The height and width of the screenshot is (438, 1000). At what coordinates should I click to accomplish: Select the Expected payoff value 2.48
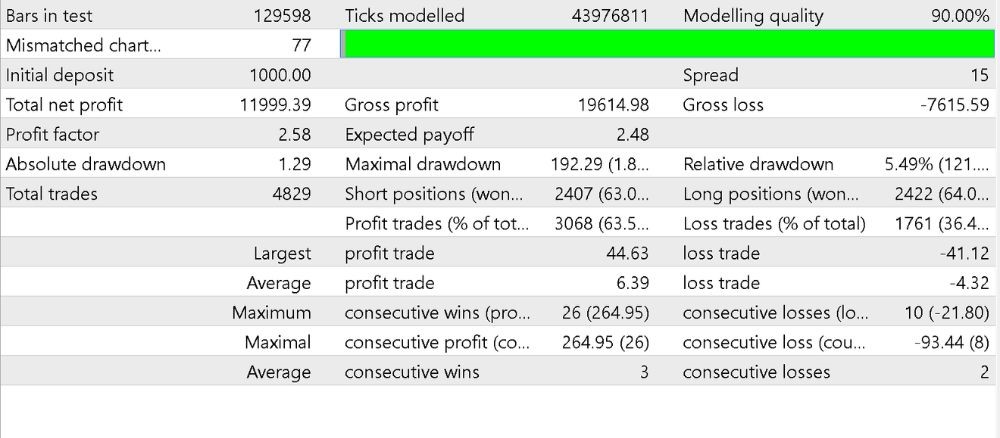632,134
